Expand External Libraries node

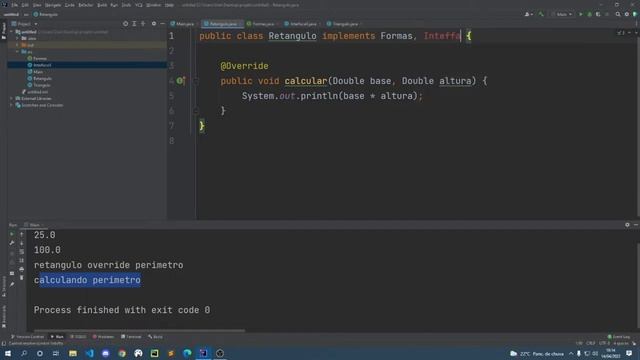(x=11, y=98)
